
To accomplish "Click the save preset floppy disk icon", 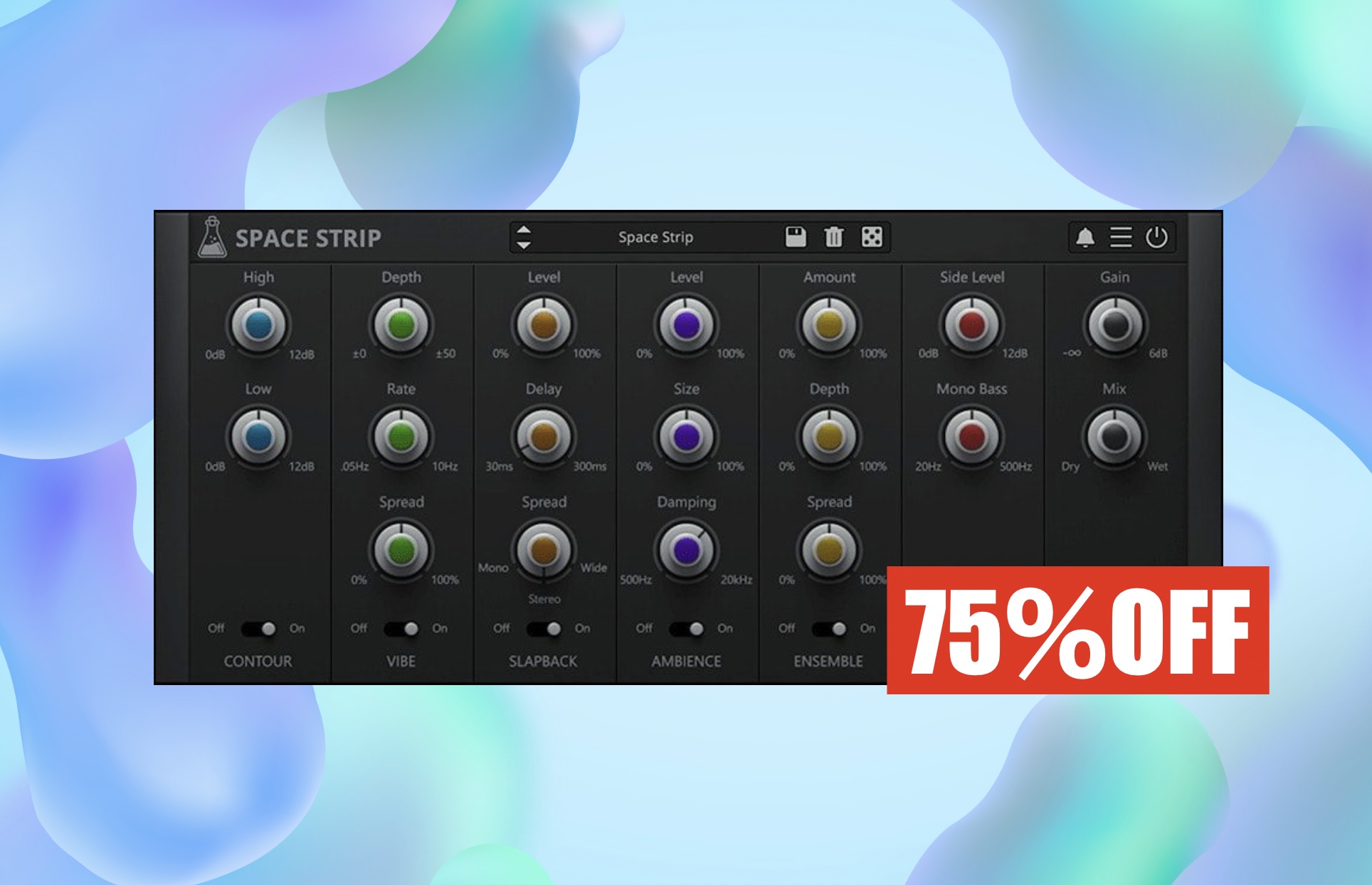I will click(795, 237).
